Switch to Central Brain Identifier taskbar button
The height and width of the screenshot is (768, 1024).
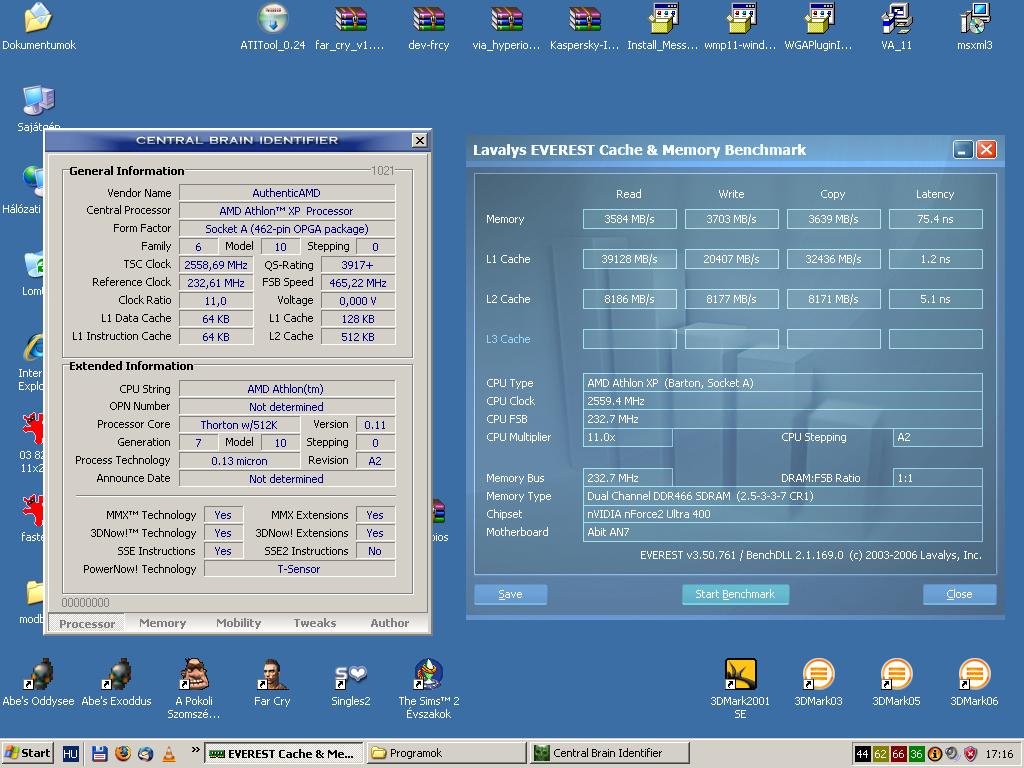click(610, 753)
